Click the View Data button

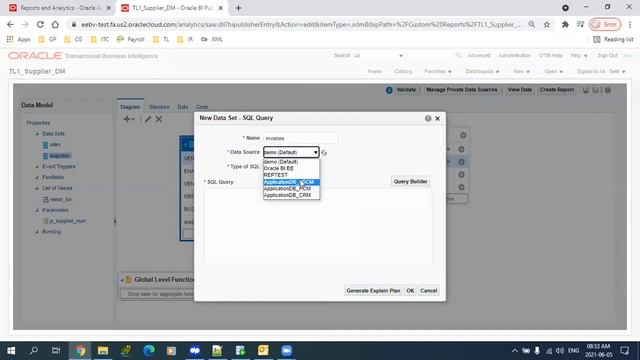point(520,90)
